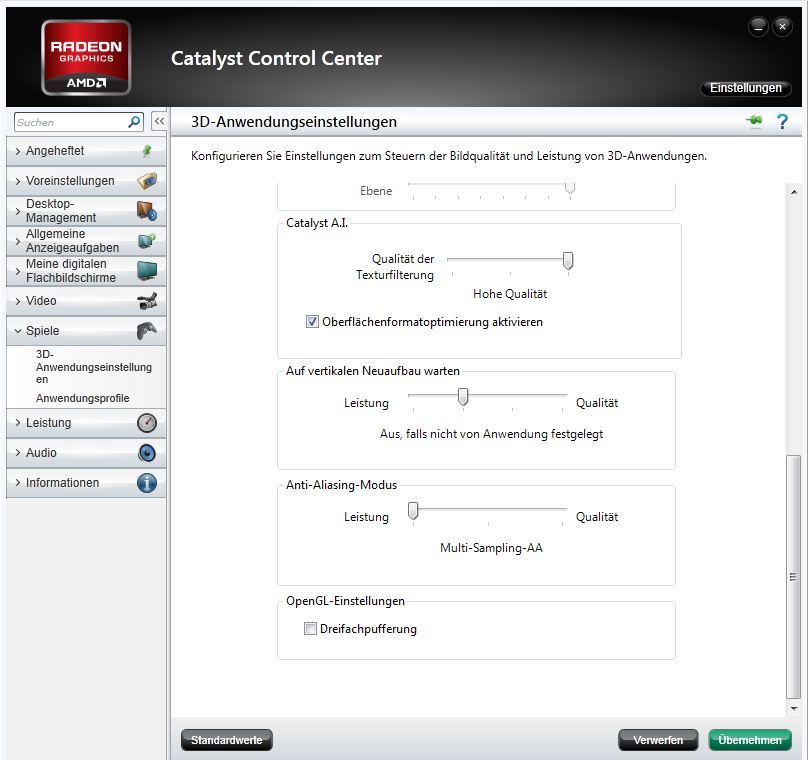Select the Audio menu entry

[86, 453]
